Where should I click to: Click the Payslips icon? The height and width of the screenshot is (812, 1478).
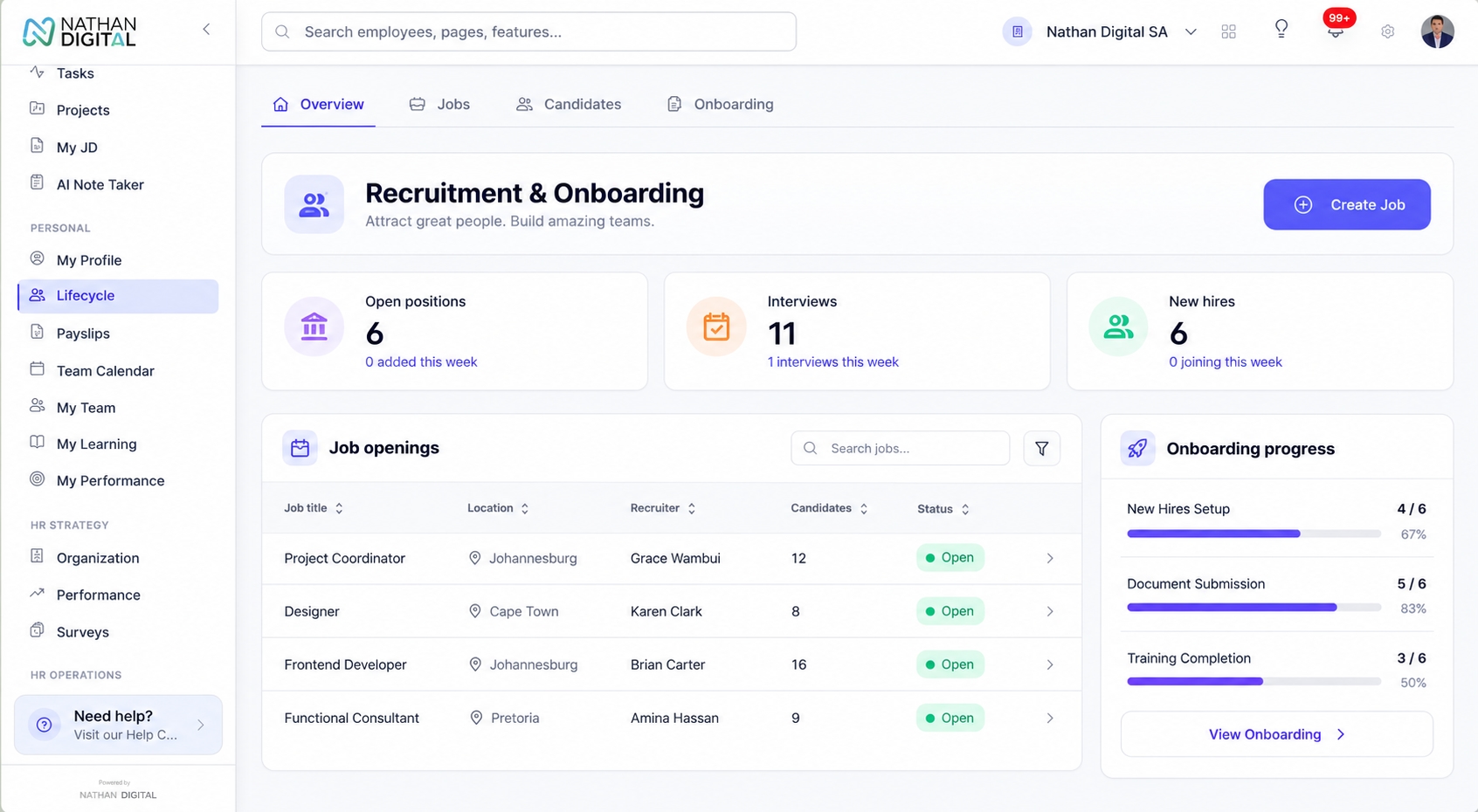click(x=37, y=332)
